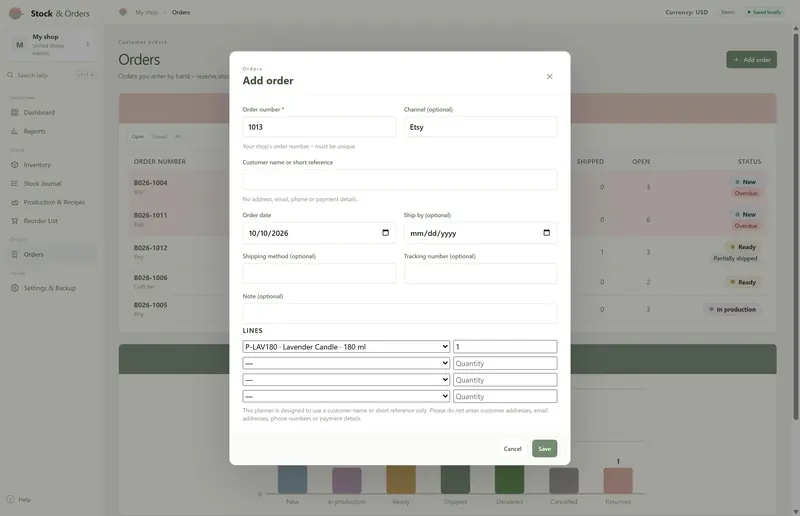Click the In production status badge
Screen dimensions: 800x516
tap(732, 309)
